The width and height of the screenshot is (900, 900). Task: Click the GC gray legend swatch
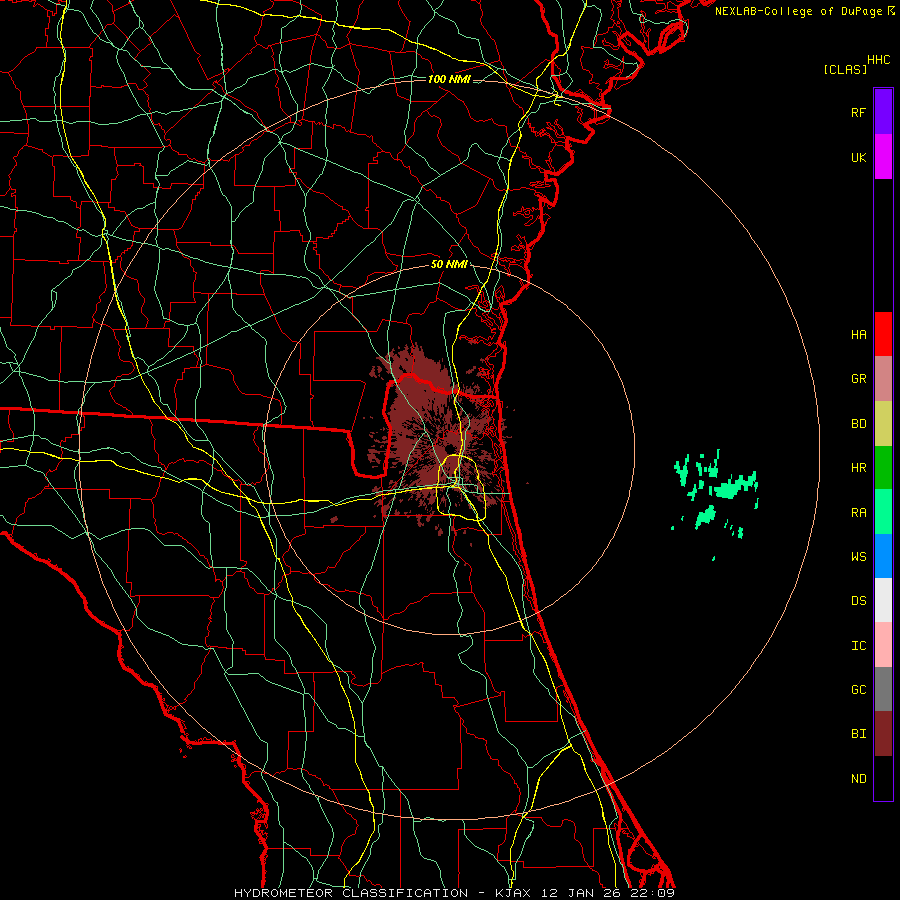[x=883, y=689]
